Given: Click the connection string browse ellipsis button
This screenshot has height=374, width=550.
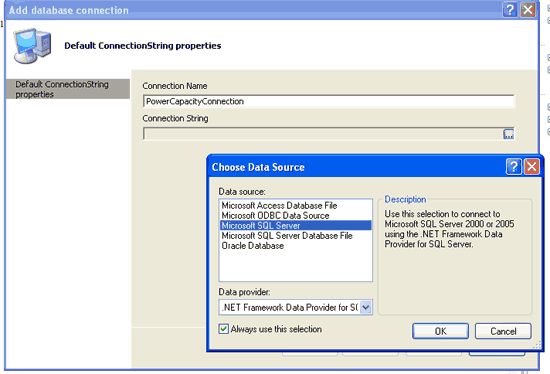Looking at the screenshot, I should (508, 134).
